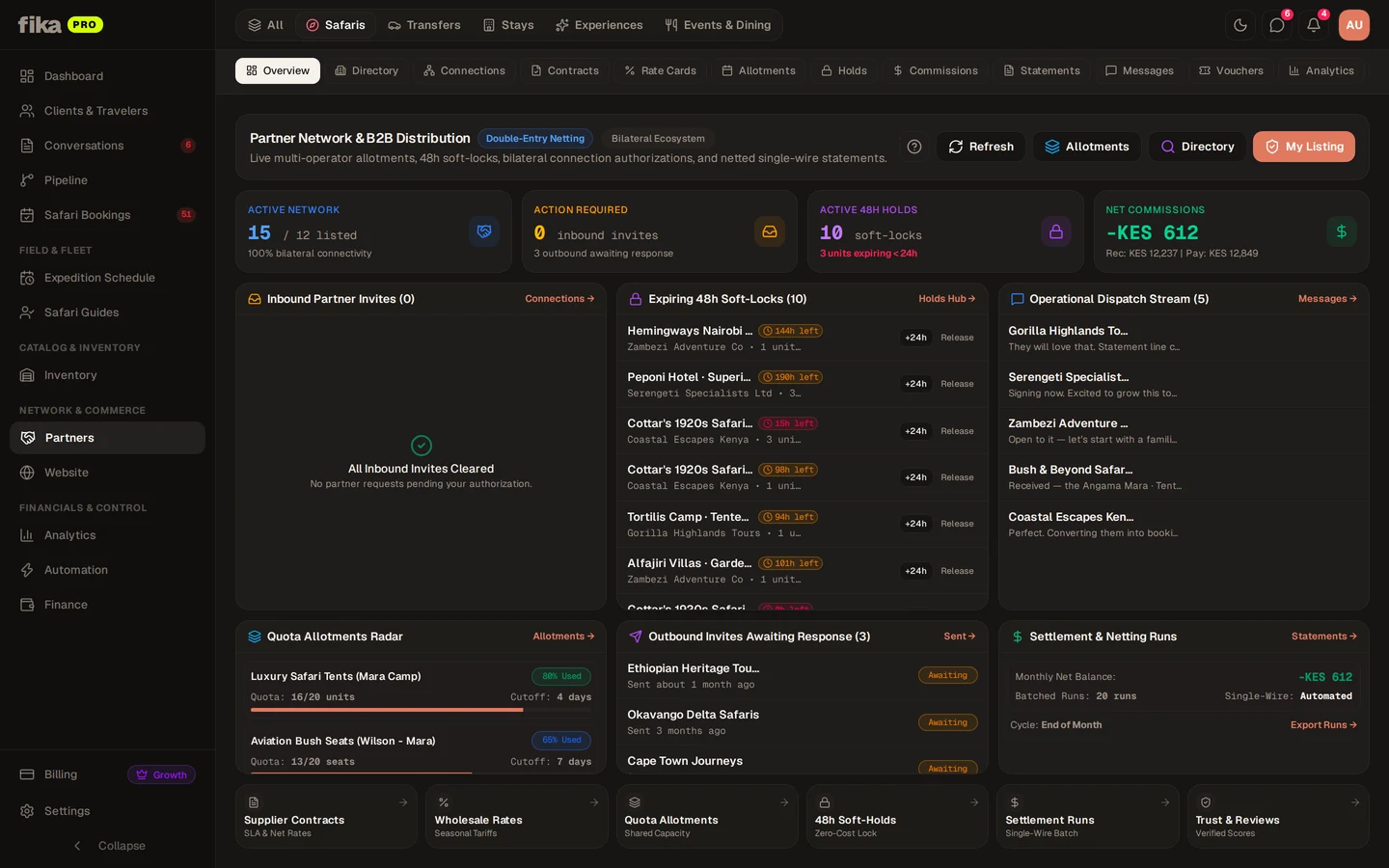Switch to the Transfers category tab

coord(424,25)
